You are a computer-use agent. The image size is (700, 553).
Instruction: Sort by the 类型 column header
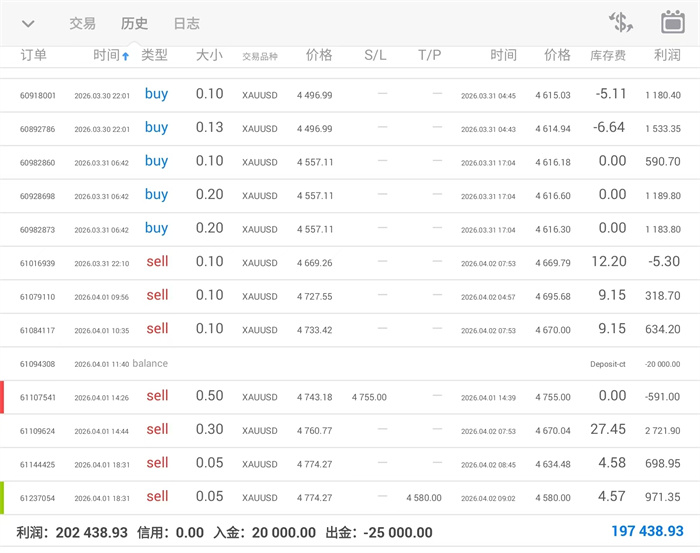pyautogui.click(x=155, y=56)
